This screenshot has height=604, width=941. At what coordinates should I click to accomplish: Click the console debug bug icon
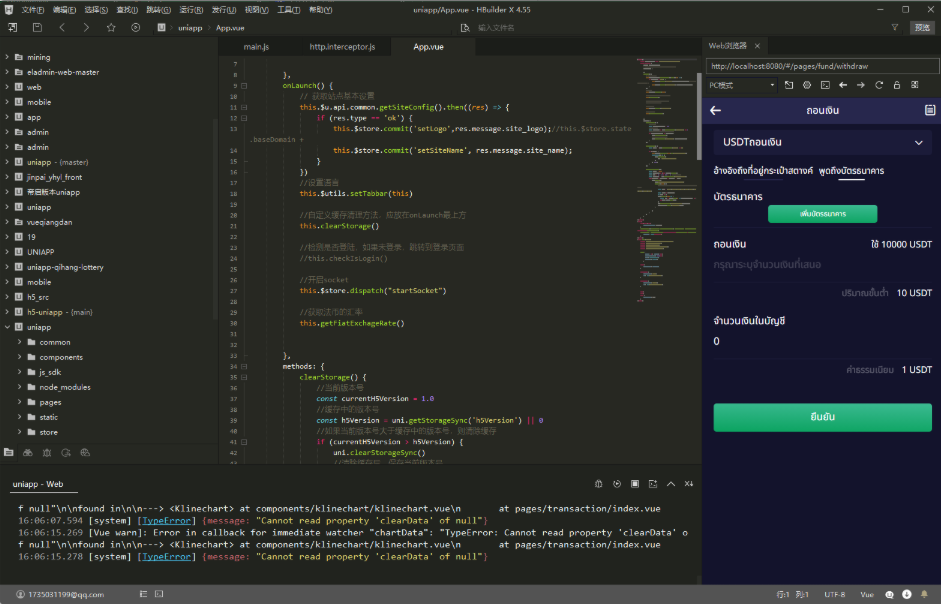(x=598, y=484)
